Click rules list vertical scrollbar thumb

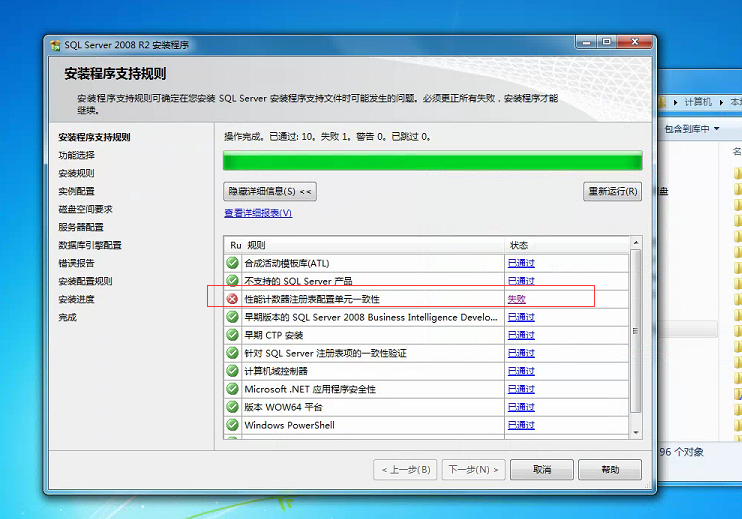636,331
